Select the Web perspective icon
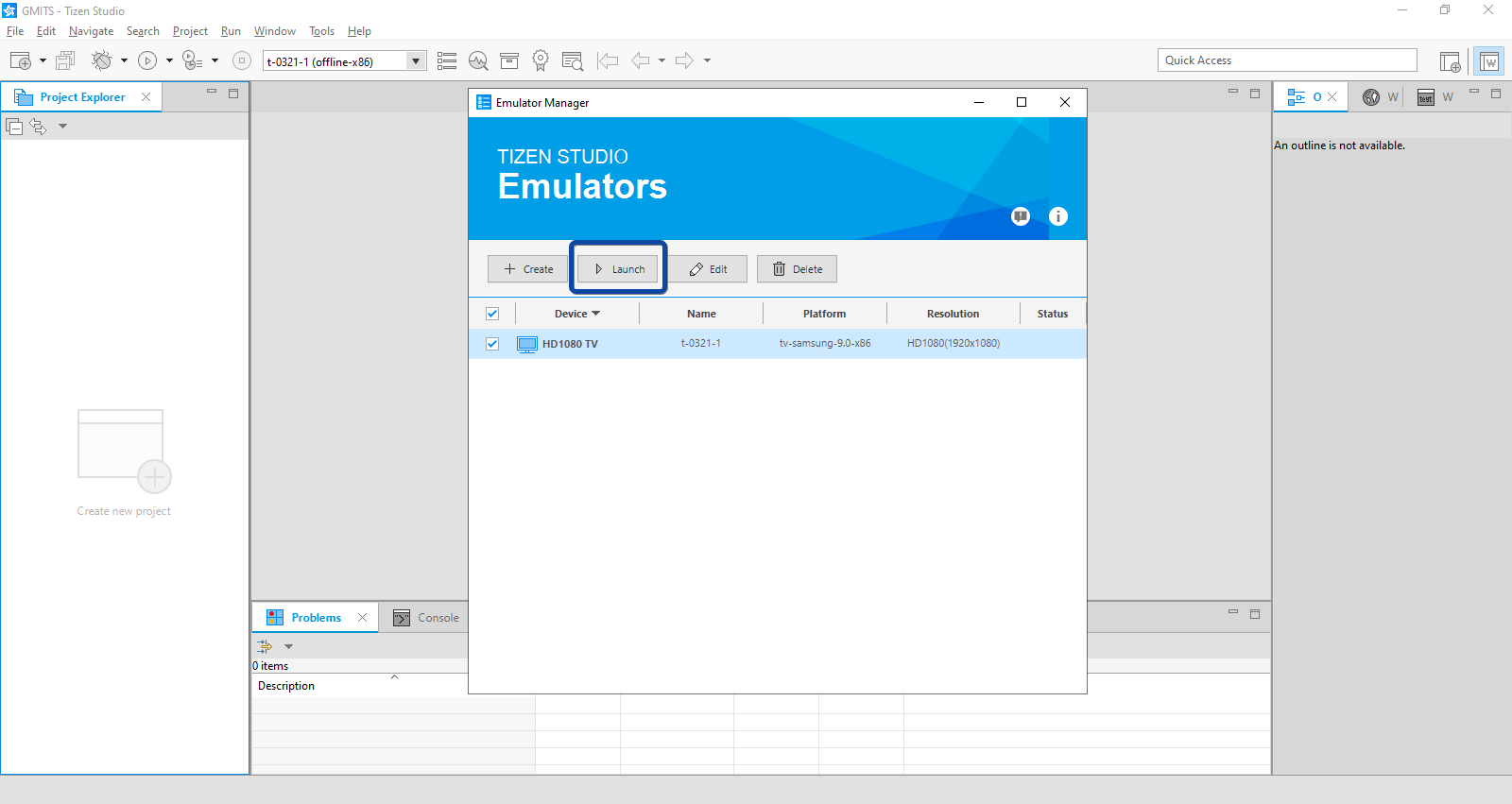This screenshot has width=1512, height=804. pyautogui.click(x=1489, y=61)
